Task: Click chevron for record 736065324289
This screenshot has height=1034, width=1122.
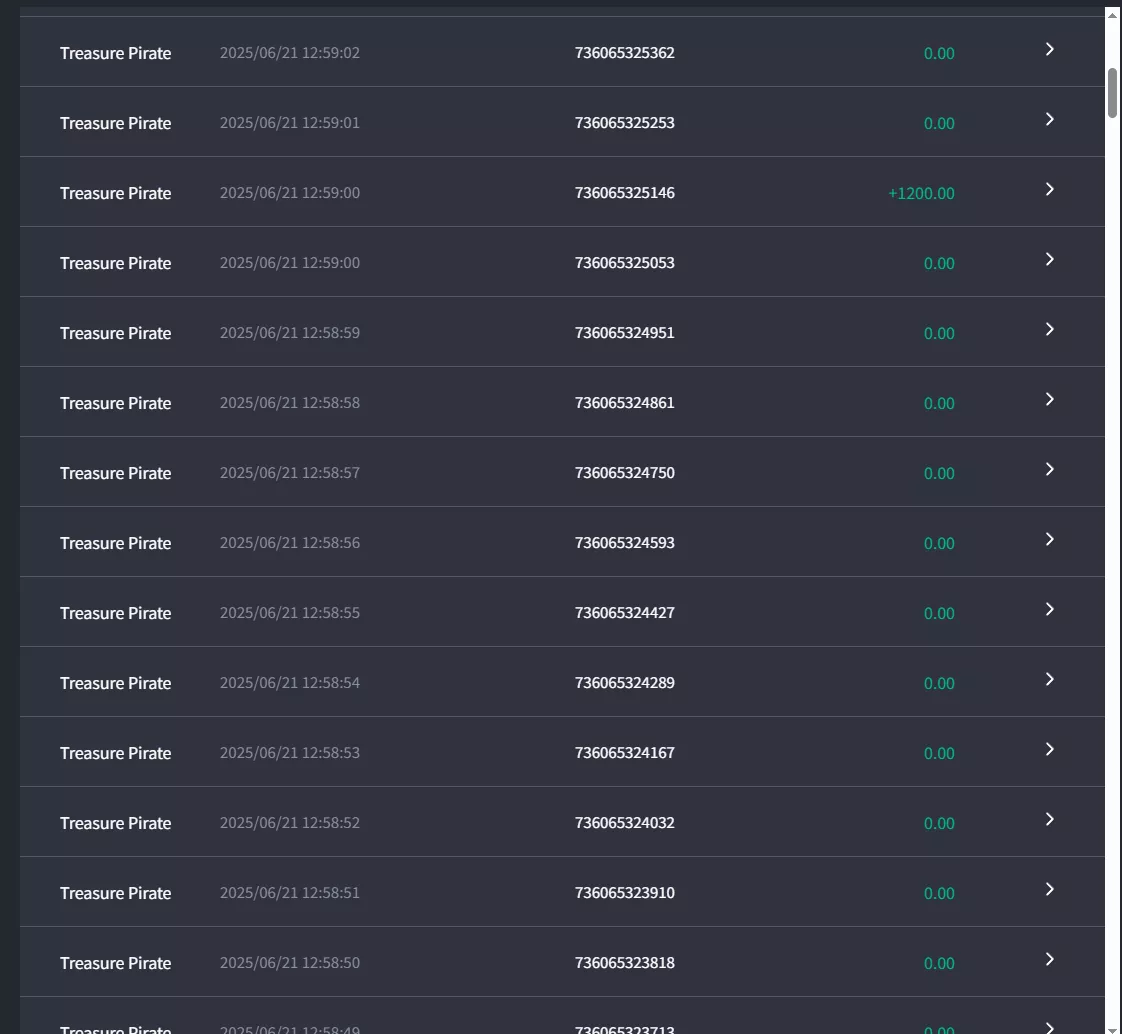Action: (1050, 680)
